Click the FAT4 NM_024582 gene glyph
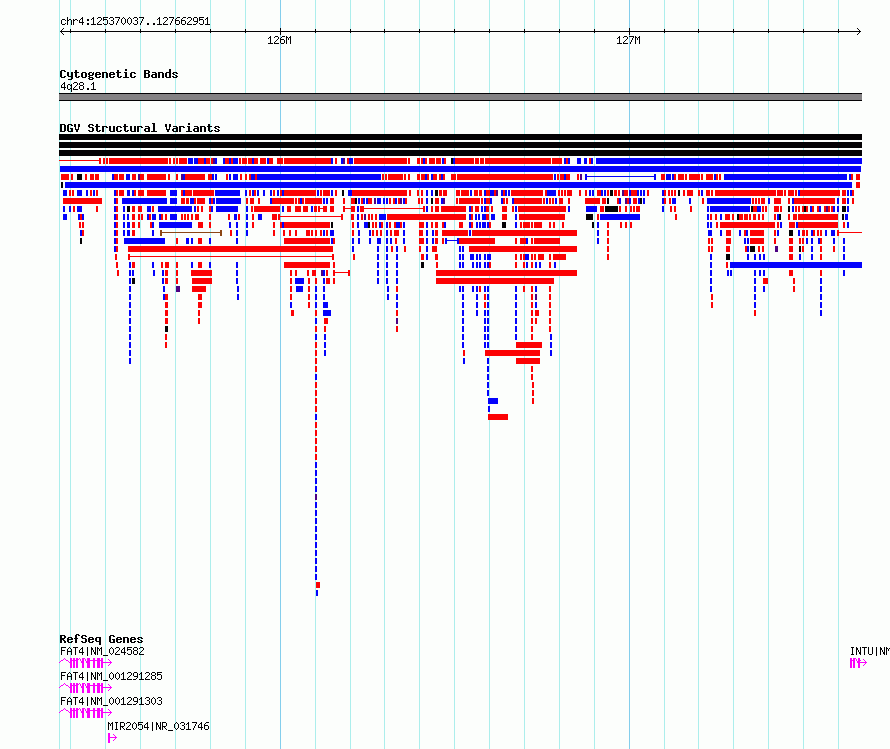The height and width of the screenshot is (749, 890). coord(86,663)
